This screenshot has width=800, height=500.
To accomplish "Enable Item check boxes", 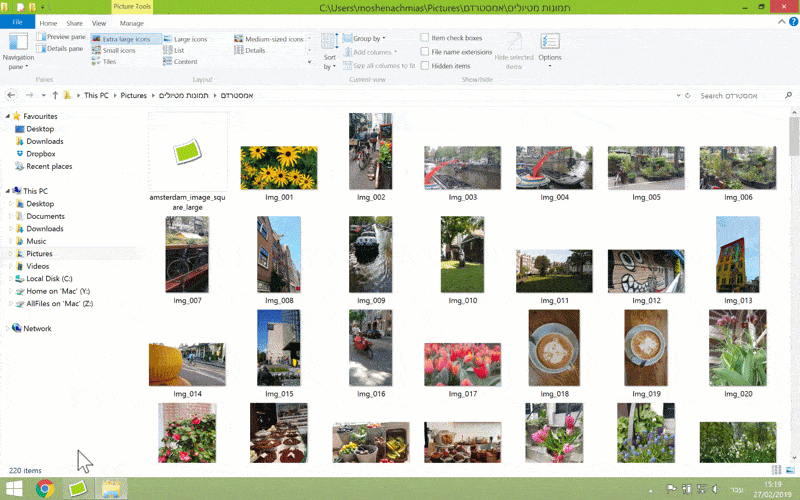I will (425, 38).
